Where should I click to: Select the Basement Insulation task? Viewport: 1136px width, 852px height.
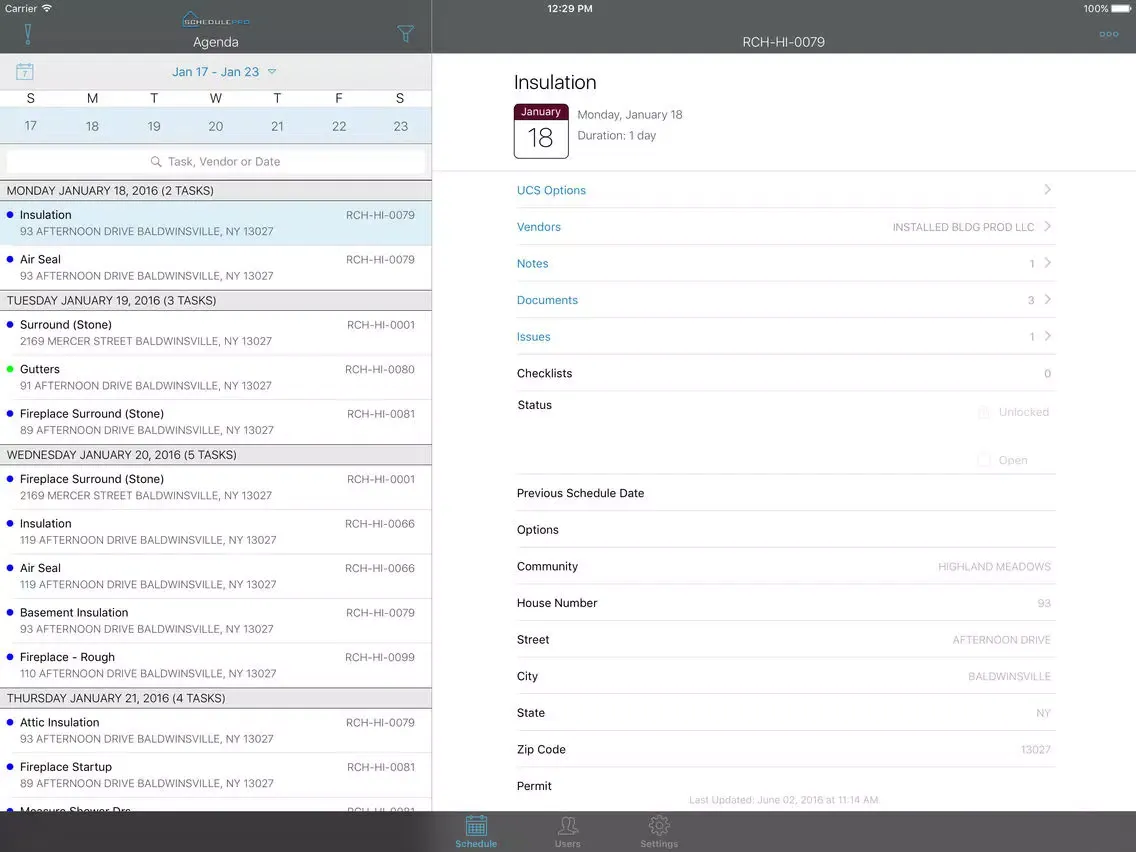pos(216,621)
